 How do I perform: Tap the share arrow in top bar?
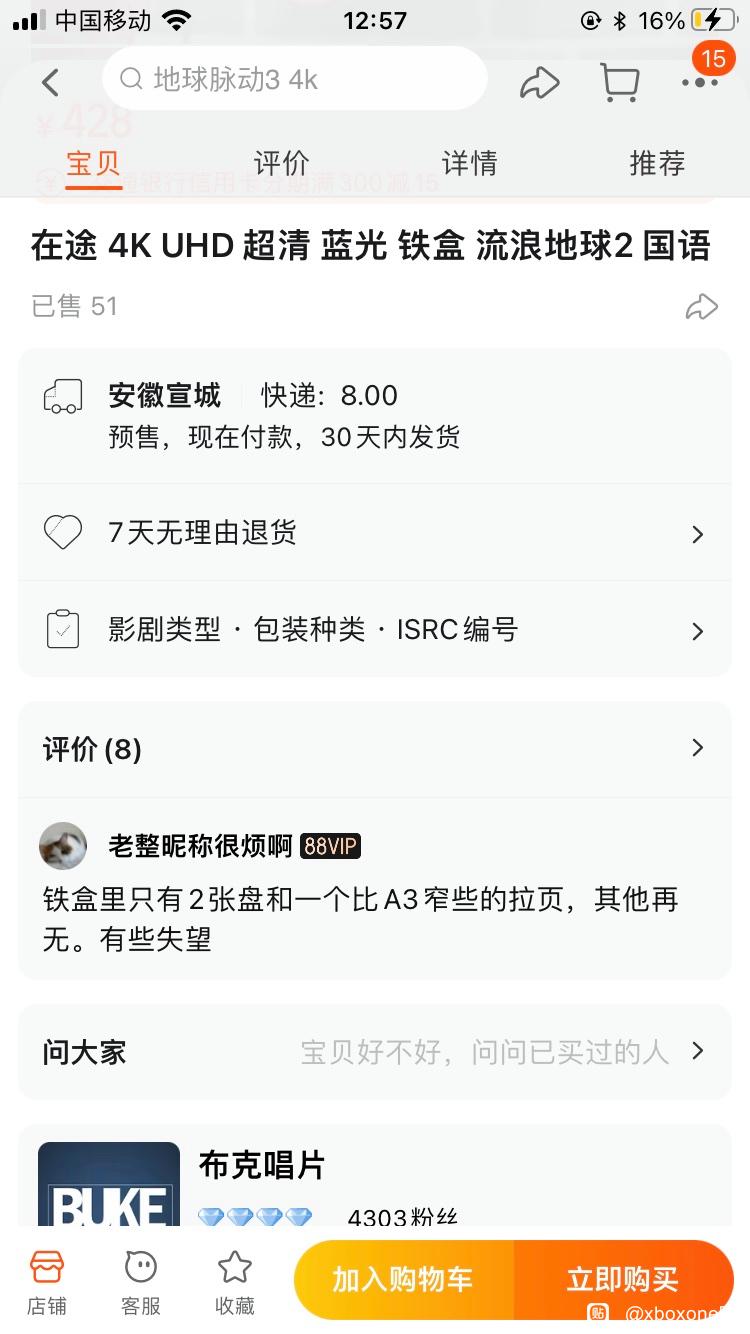[539, 82]
